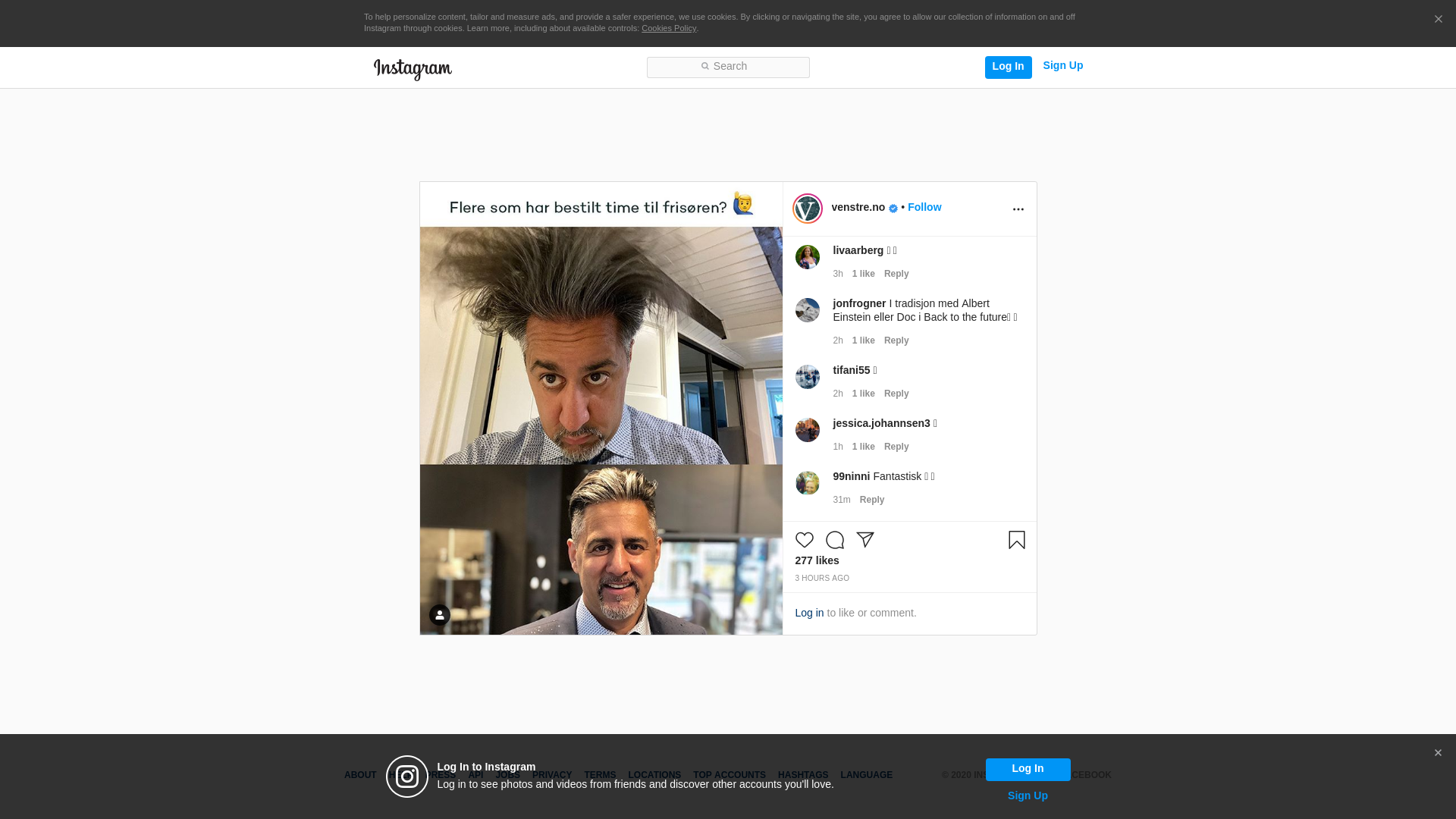The height and width of the screenshot is (819, 1456).
Task: View likes on jonfrogner's comment
Action: pyautogui.click(x=863, y=340)
